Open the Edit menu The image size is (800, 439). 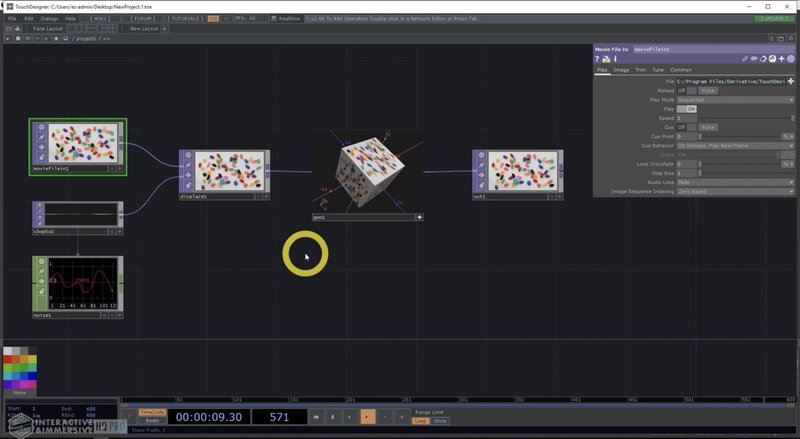click(x=29, y=19)
